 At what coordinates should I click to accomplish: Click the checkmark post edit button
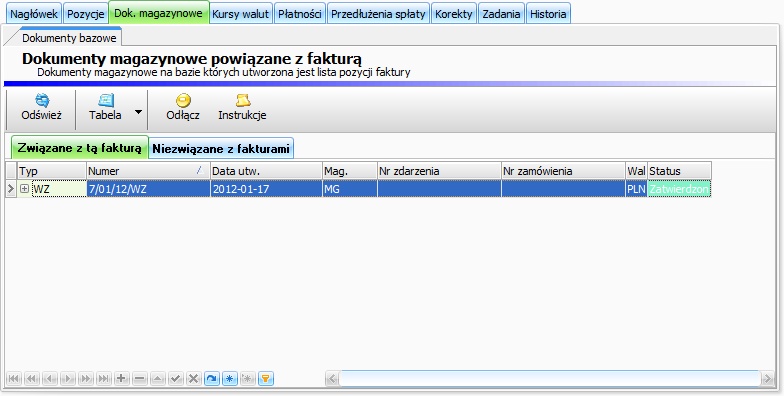tap(176, 378)
